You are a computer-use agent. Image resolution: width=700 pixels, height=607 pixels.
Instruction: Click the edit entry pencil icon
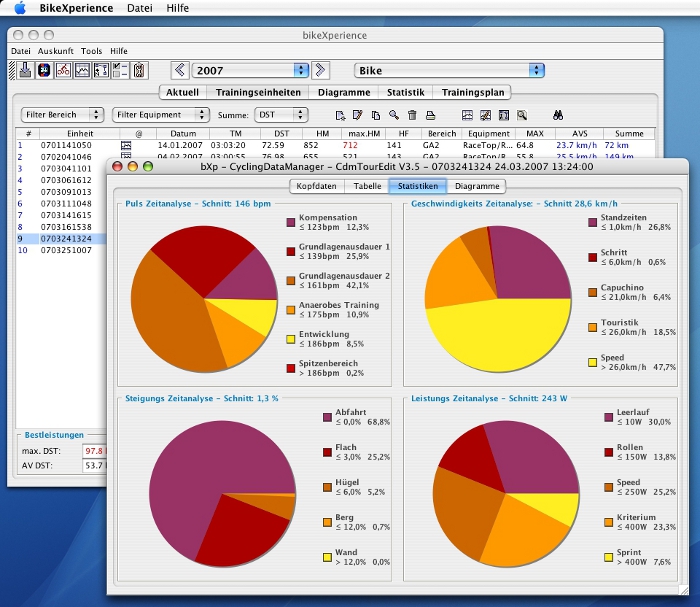coord(359,115)
